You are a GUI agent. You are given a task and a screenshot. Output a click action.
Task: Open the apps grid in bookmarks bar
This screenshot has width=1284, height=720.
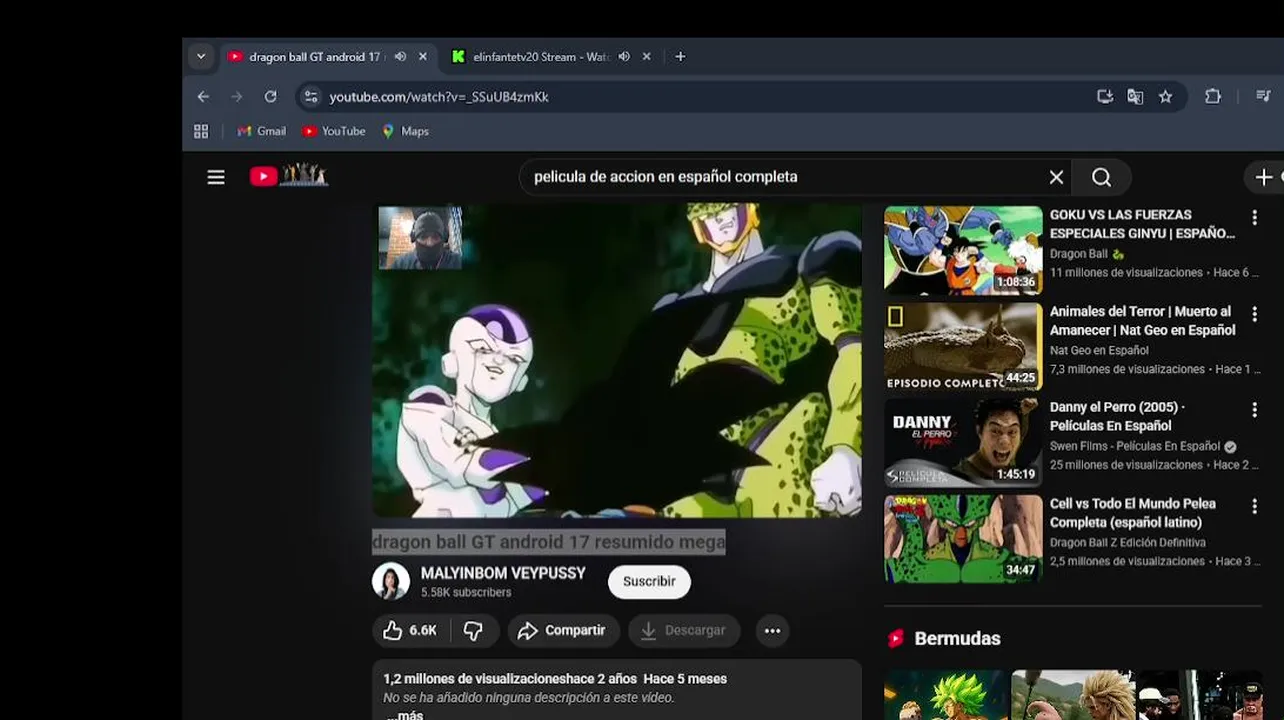[201, 131]
